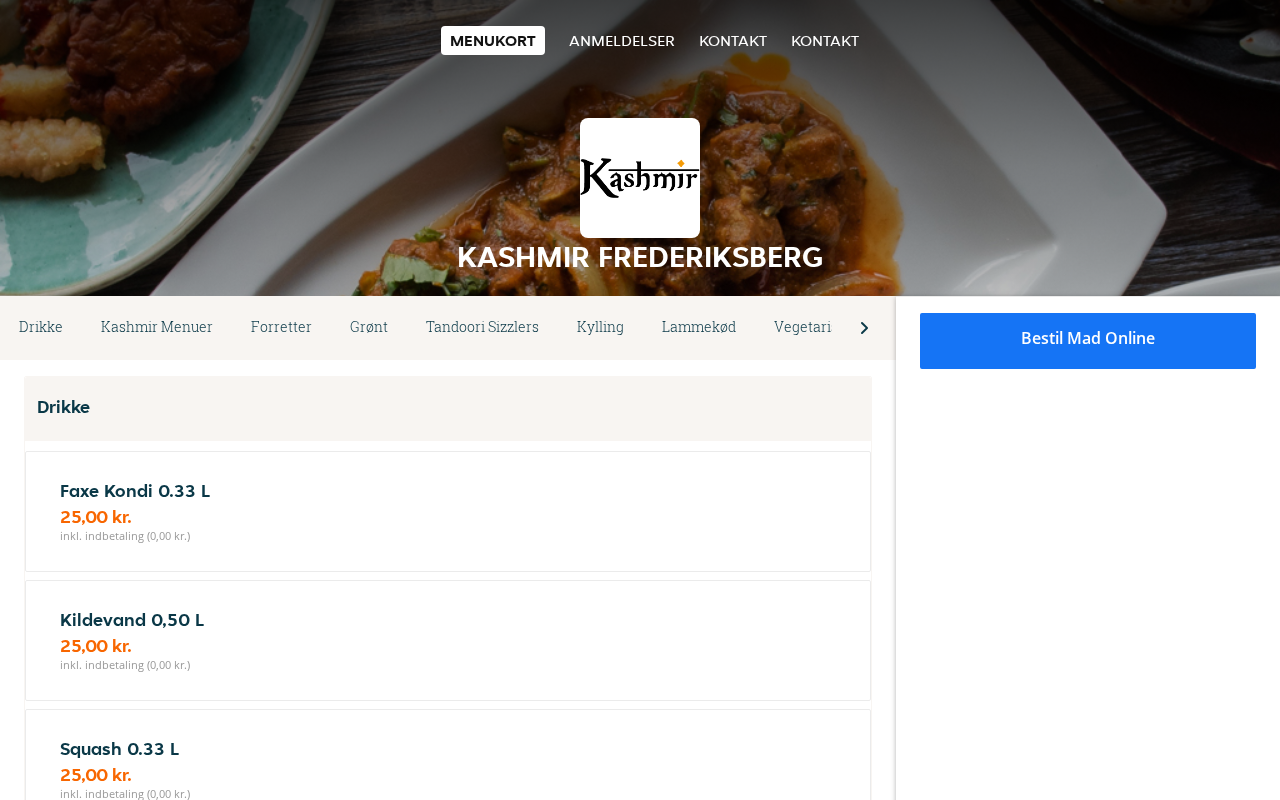Viewport: 1280px width, 800px height.
Task: Add Faxe Kondi 0.33 L item
Action: point(448,511)
